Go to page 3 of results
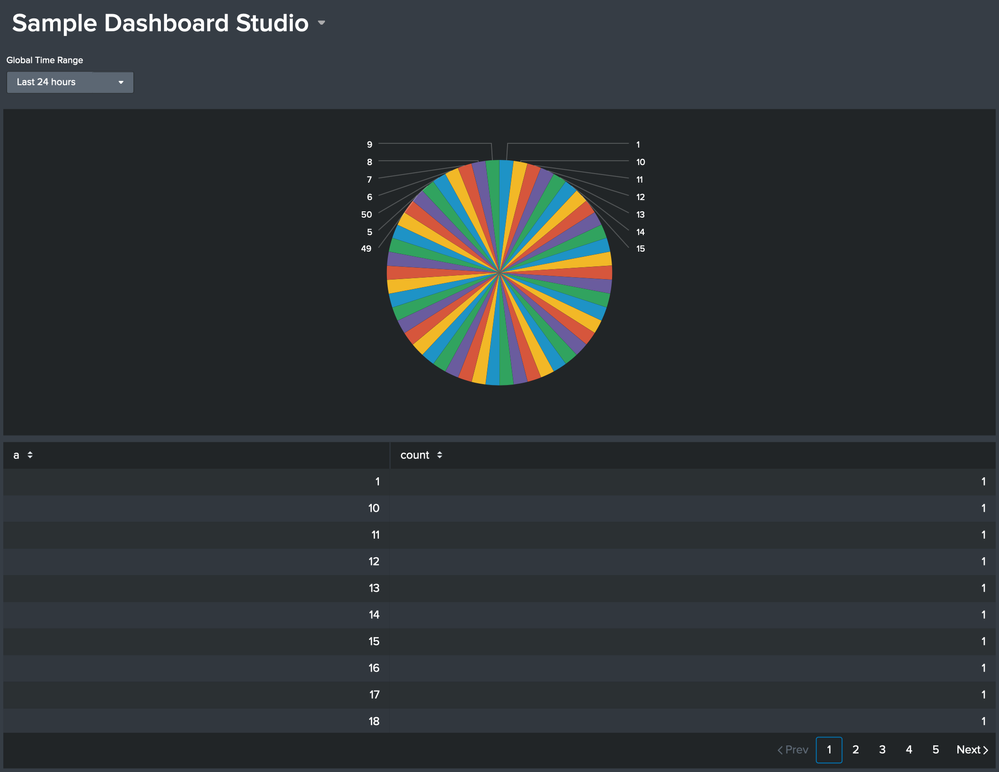Image resolution: width=999 pixels, height=772 pixels. click(882, 750)
